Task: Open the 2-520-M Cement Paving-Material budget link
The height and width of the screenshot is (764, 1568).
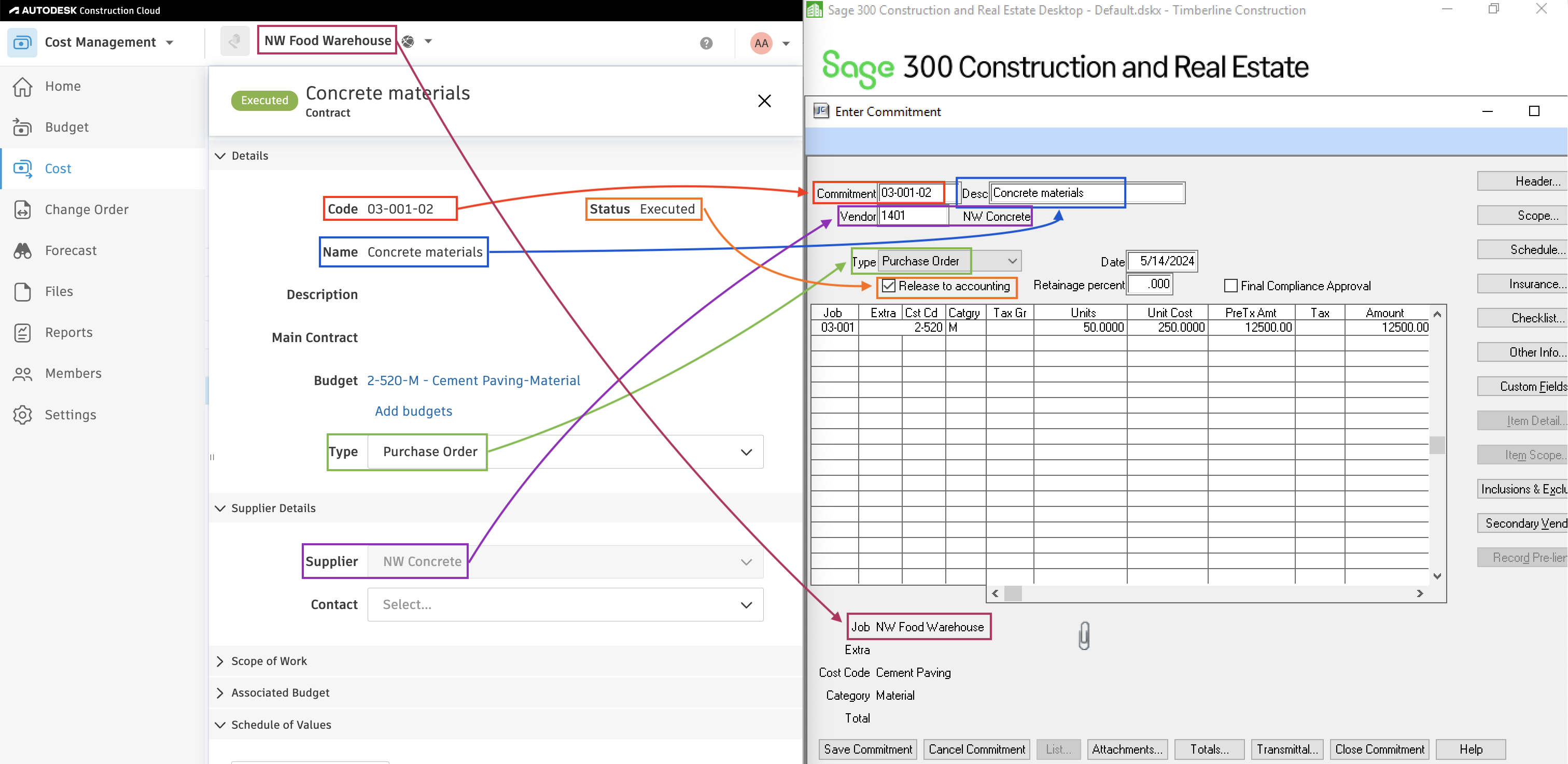Action: [473, 381]
